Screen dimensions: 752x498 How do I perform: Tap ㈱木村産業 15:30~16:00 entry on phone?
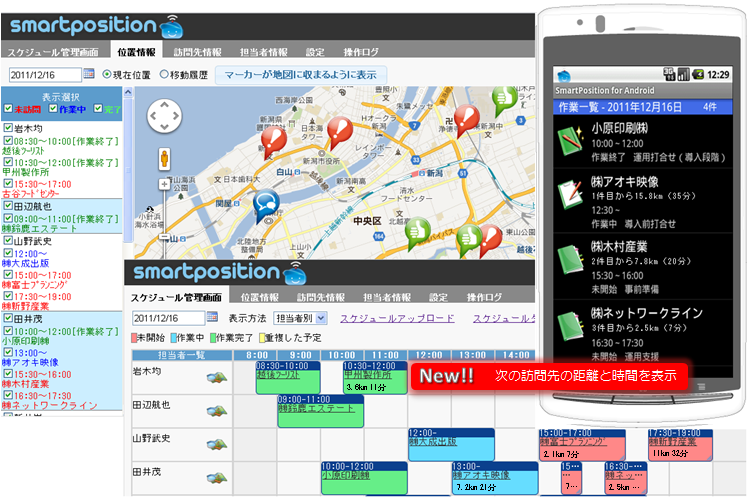643,267
